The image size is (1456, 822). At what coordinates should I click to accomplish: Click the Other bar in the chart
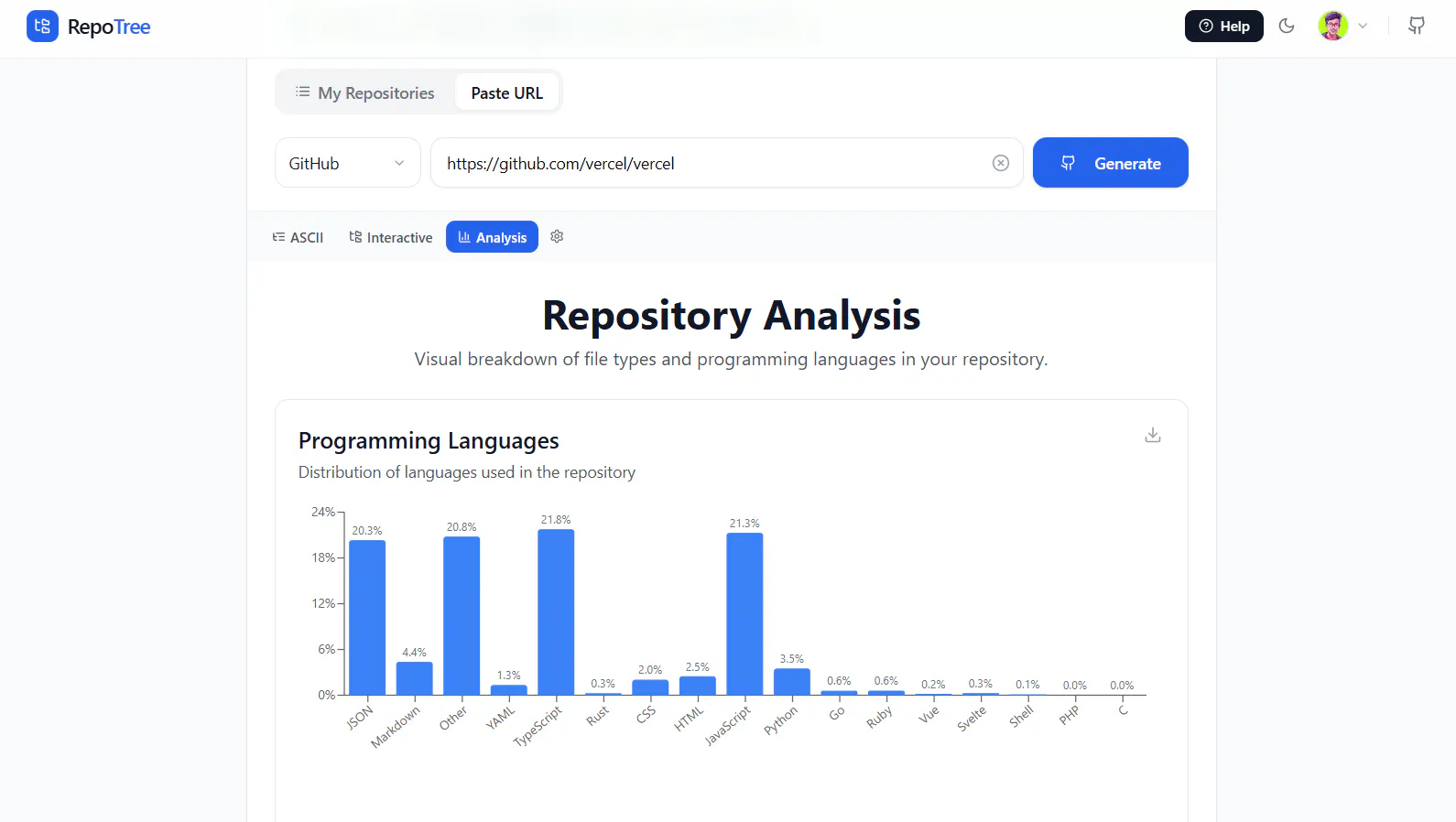click(462, 616)
